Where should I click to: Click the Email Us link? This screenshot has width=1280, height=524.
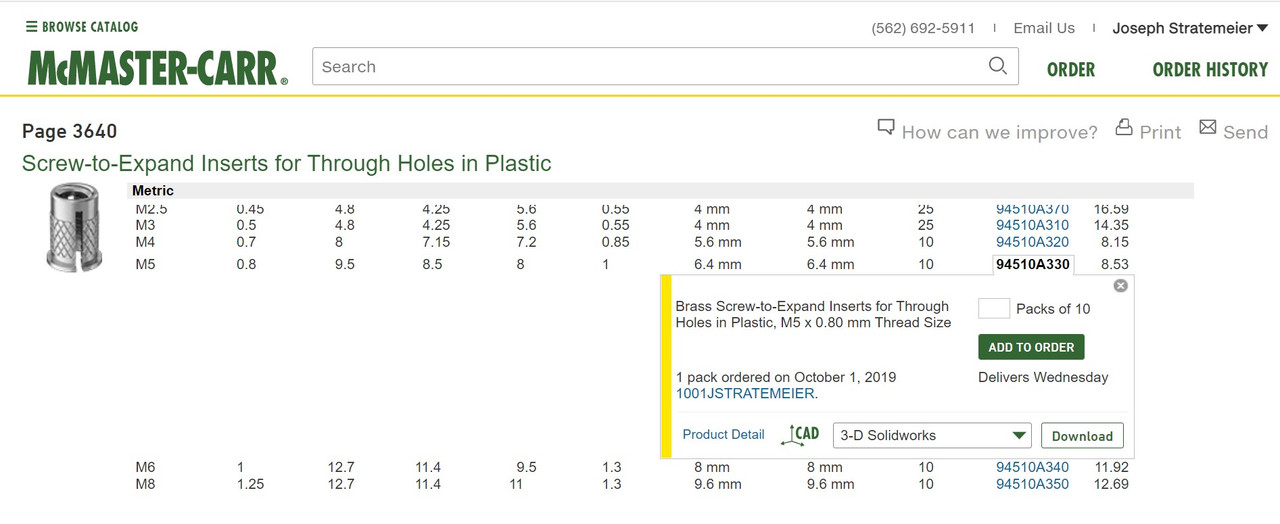pos(1044,28)
